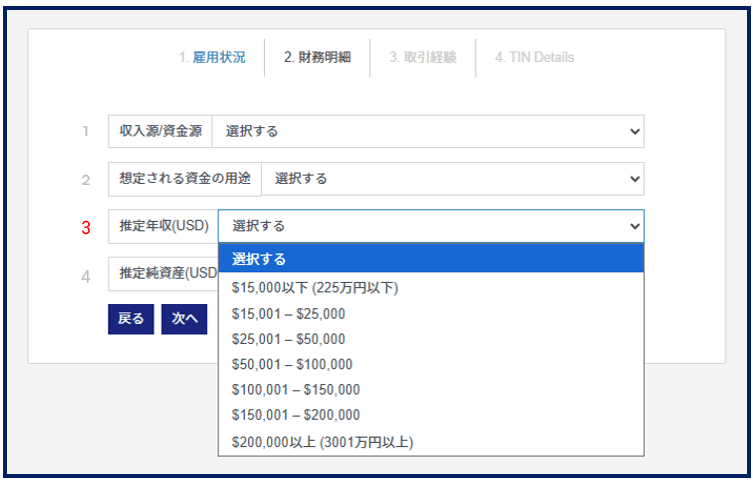Pick $100,001 – $150,000 annual income
Image resolution: width=753 pixels, height=482 pixels.
(295, 390)
